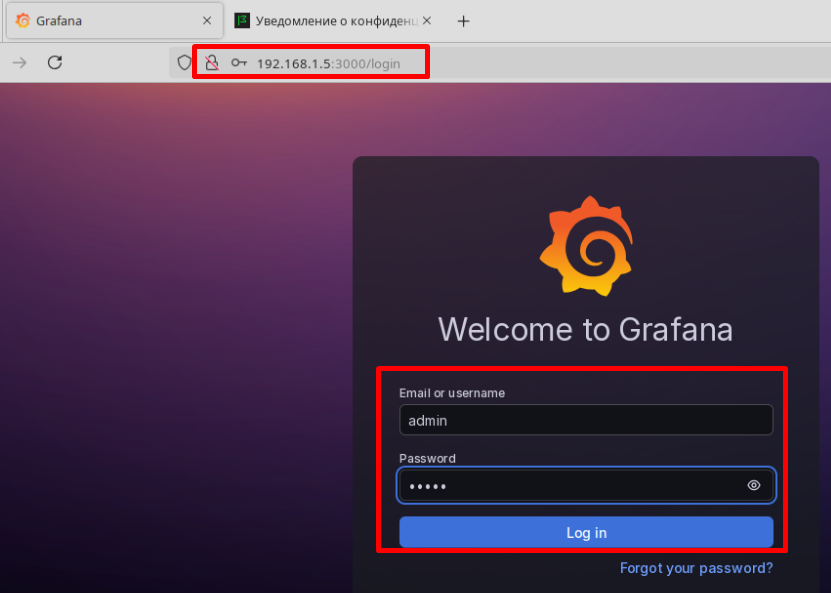
Task: Close the Grafana tab
Action: pyautogui.click(x=207, y=20)
